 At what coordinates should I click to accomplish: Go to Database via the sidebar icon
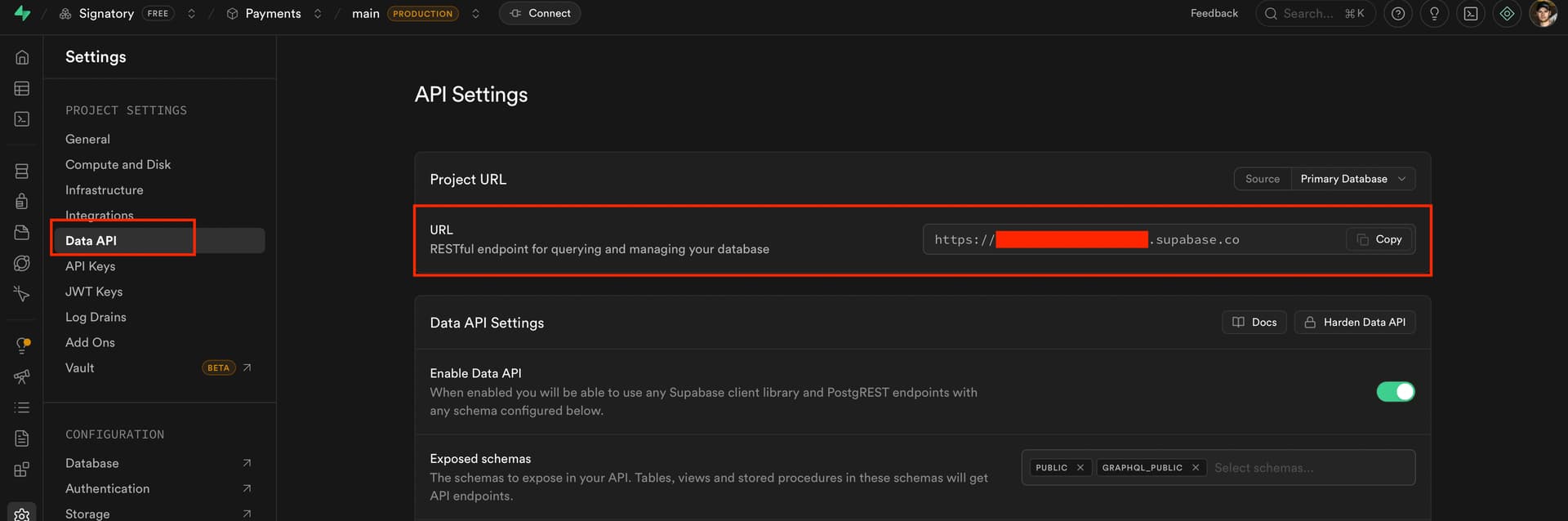[22, 171]
